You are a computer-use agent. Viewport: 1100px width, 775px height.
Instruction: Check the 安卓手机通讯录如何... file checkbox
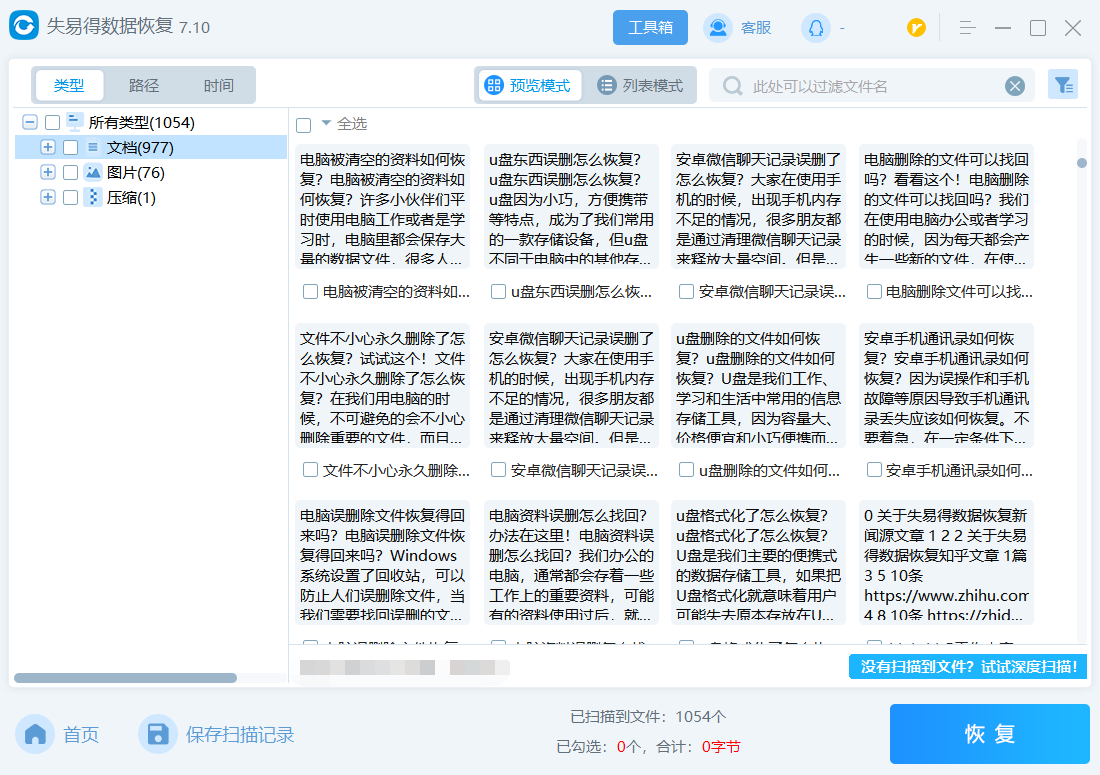click(874, 470)
